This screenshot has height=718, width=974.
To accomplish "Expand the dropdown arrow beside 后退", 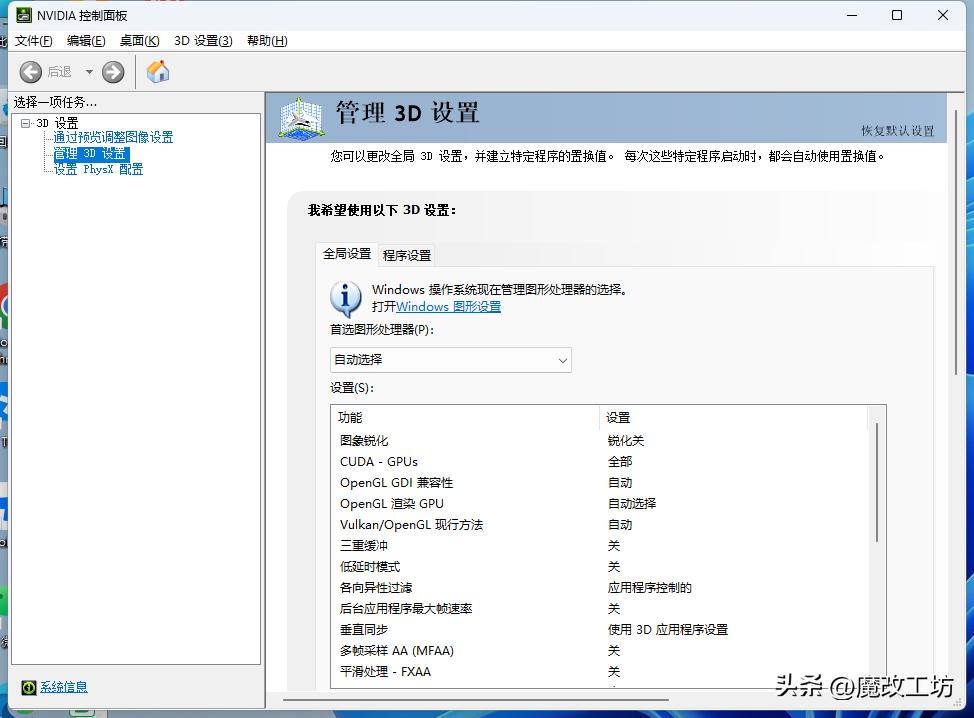I will (x=88, y=71).
